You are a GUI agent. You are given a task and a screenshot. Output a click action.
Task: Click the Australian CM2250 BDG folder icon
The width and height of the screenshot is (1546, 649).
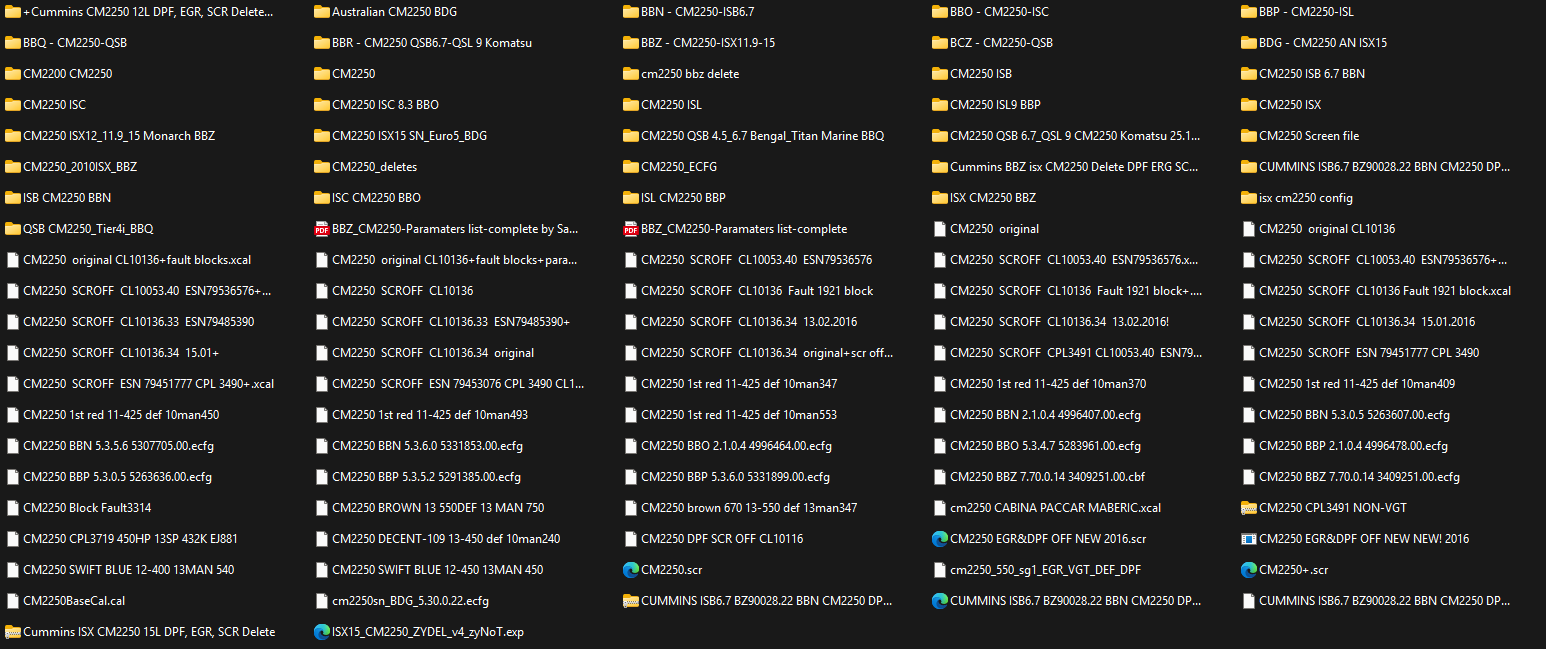(x=322, y=12)
